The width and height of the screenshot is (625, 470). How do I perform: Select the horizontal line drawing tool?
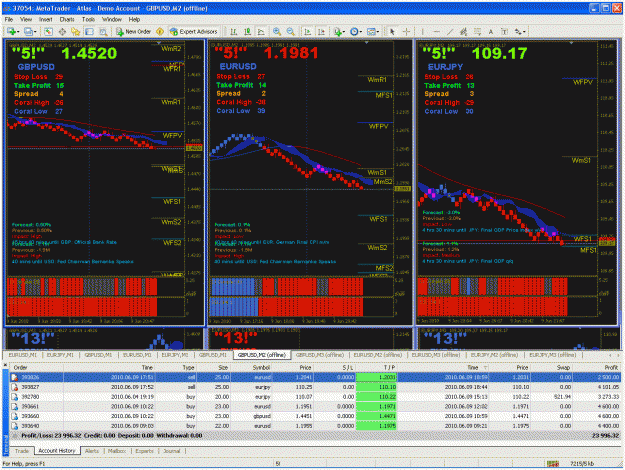[436, 31]
